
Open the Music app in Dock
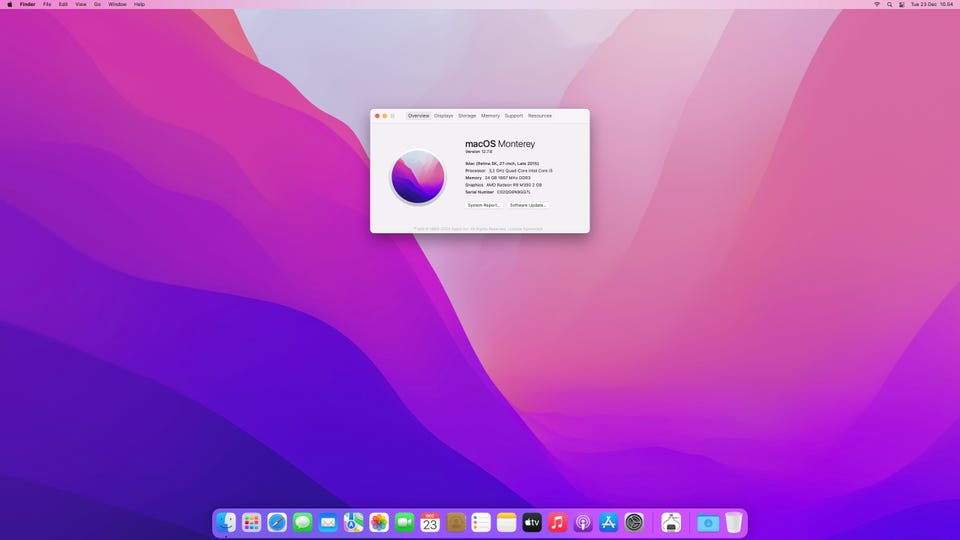point(558,522)
